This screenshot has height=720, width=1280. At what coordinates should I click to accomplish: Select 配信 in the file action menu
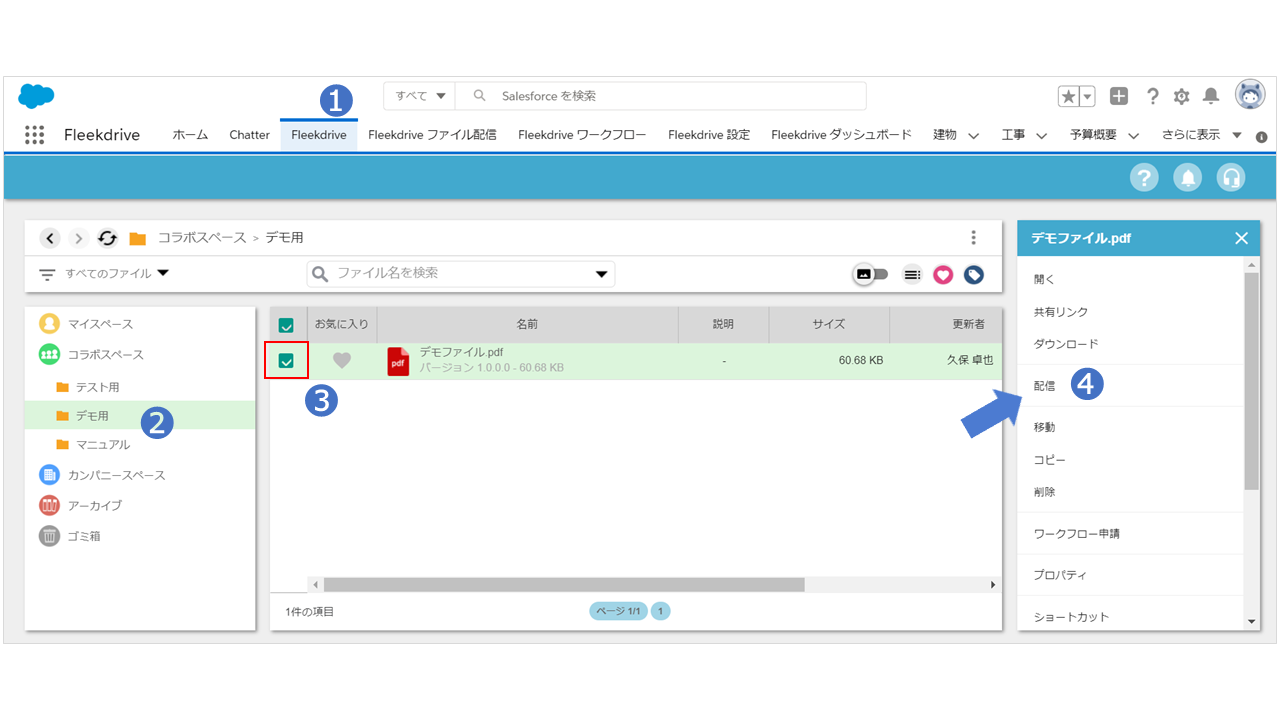click(1044, 386)
